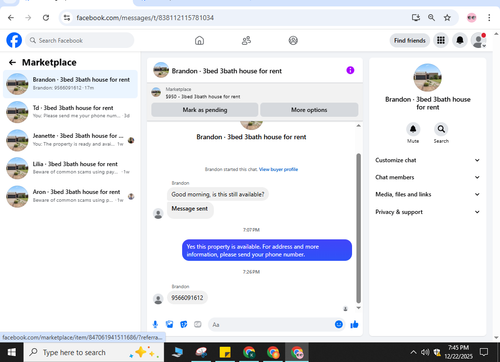Open the Facebook menu grid icon

point(441,40)
